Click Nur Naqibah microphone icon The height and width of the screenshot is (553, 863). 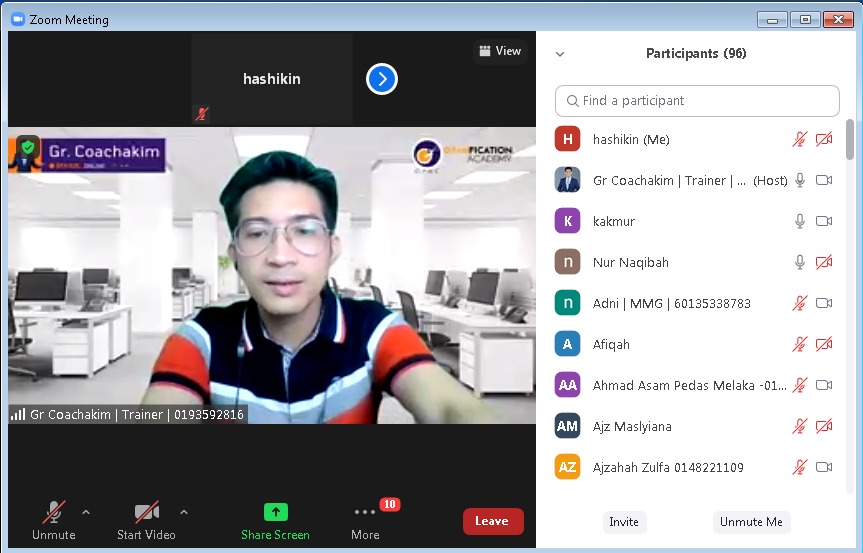800,262
